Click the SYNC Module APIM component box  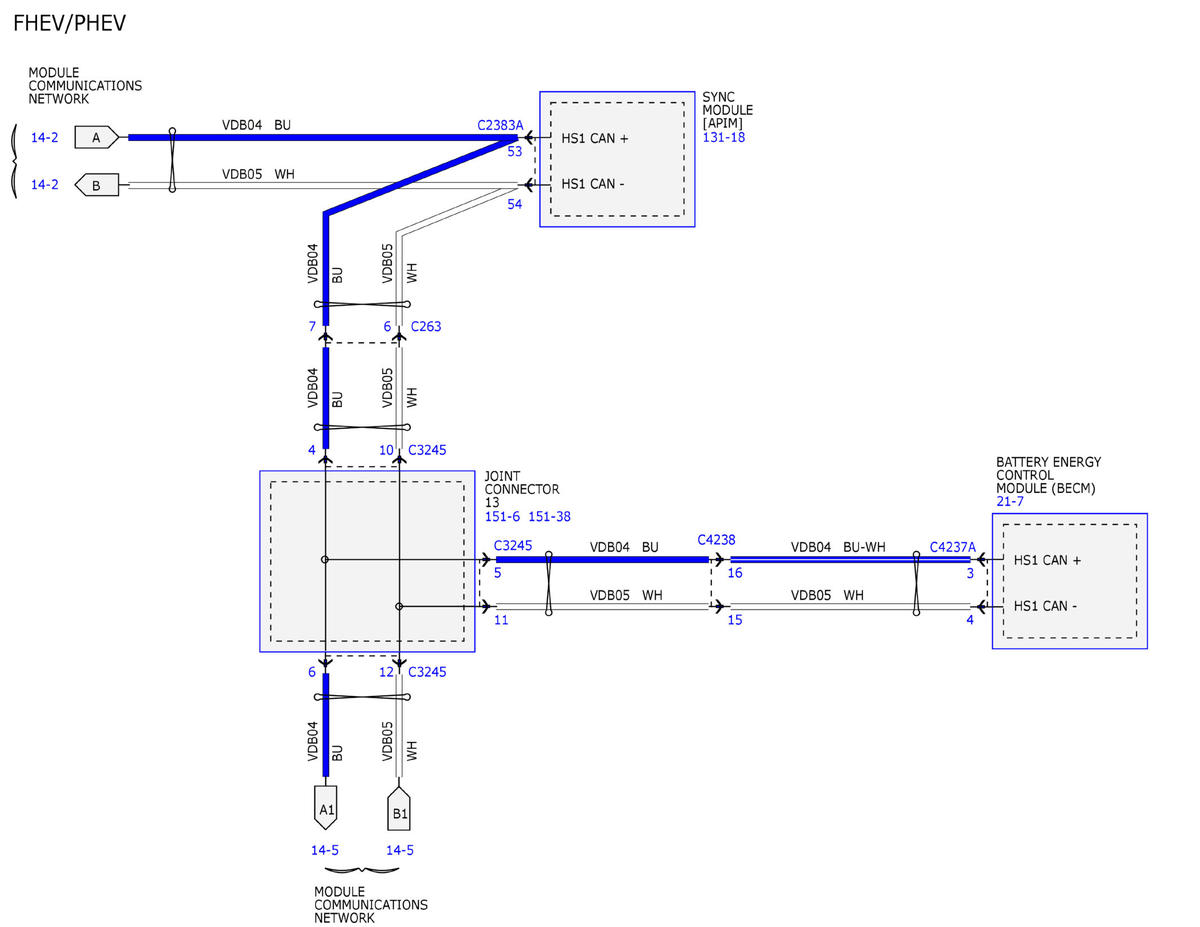click(x=617, y=159)
